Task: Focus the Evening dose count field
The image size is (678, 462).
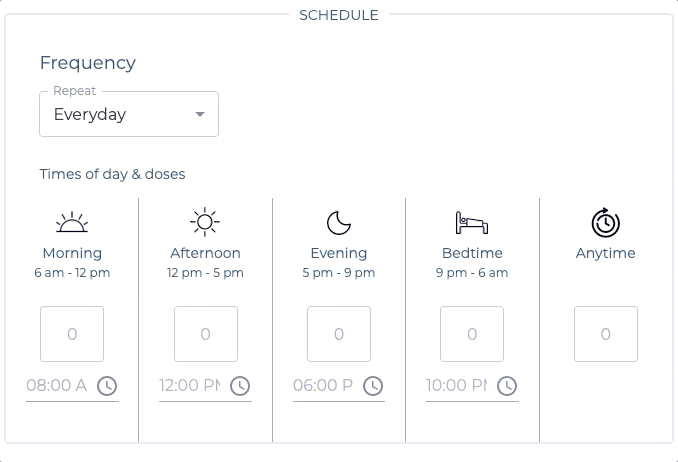Action: (339, 334)
